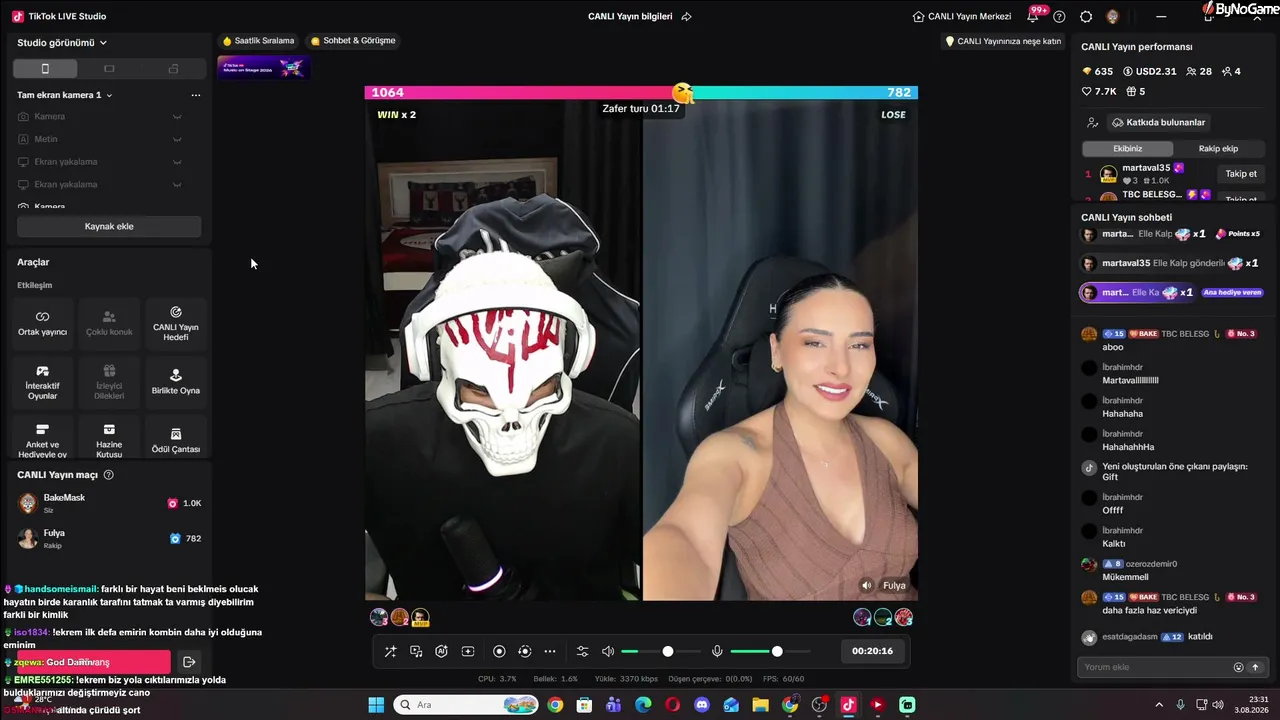This screenshot has height=720, width=1280.
Task: Open Discord from the taskbar
Action: (702, 705)
